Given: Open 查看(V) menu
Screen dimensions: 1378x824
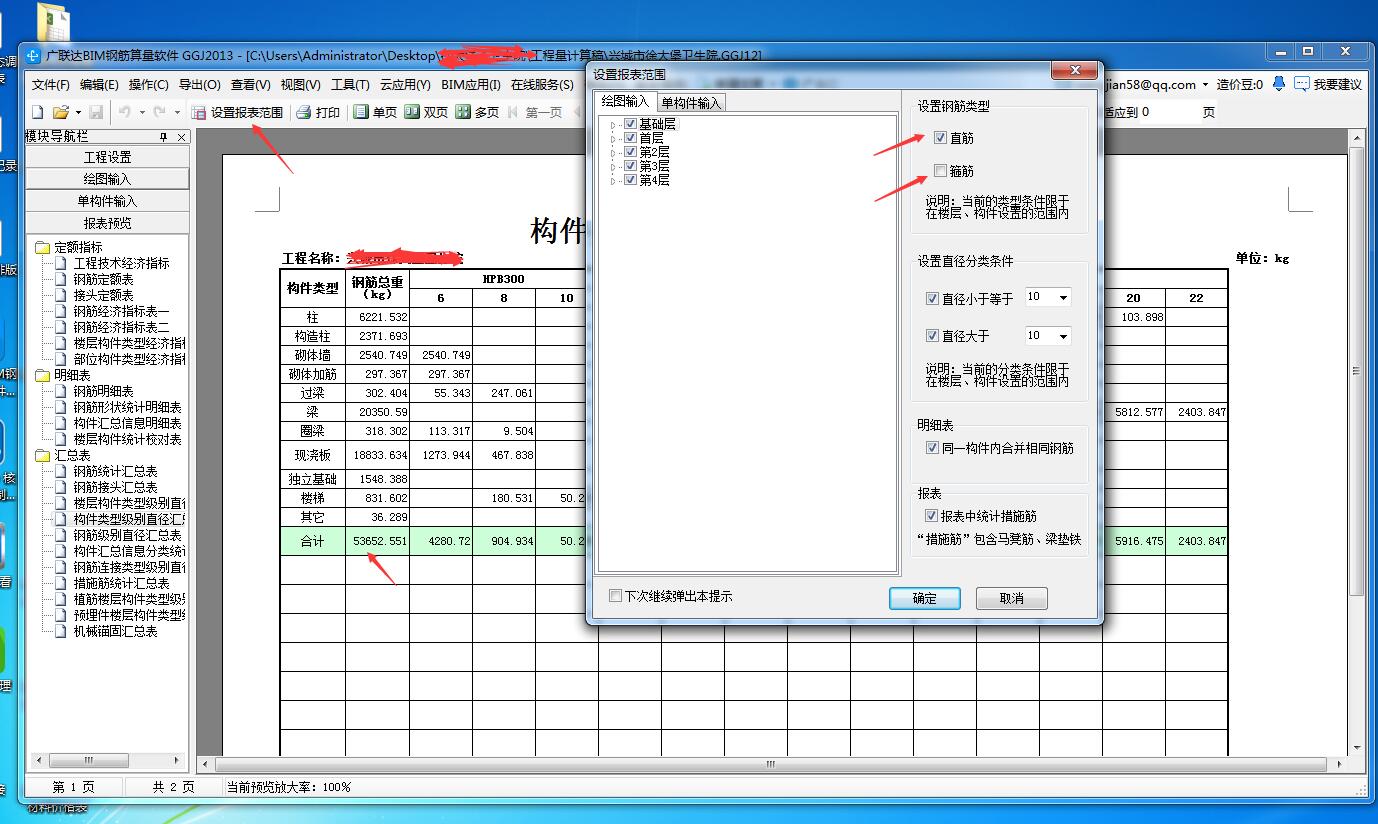Looking at the screenshot, I should click(250, 85).
